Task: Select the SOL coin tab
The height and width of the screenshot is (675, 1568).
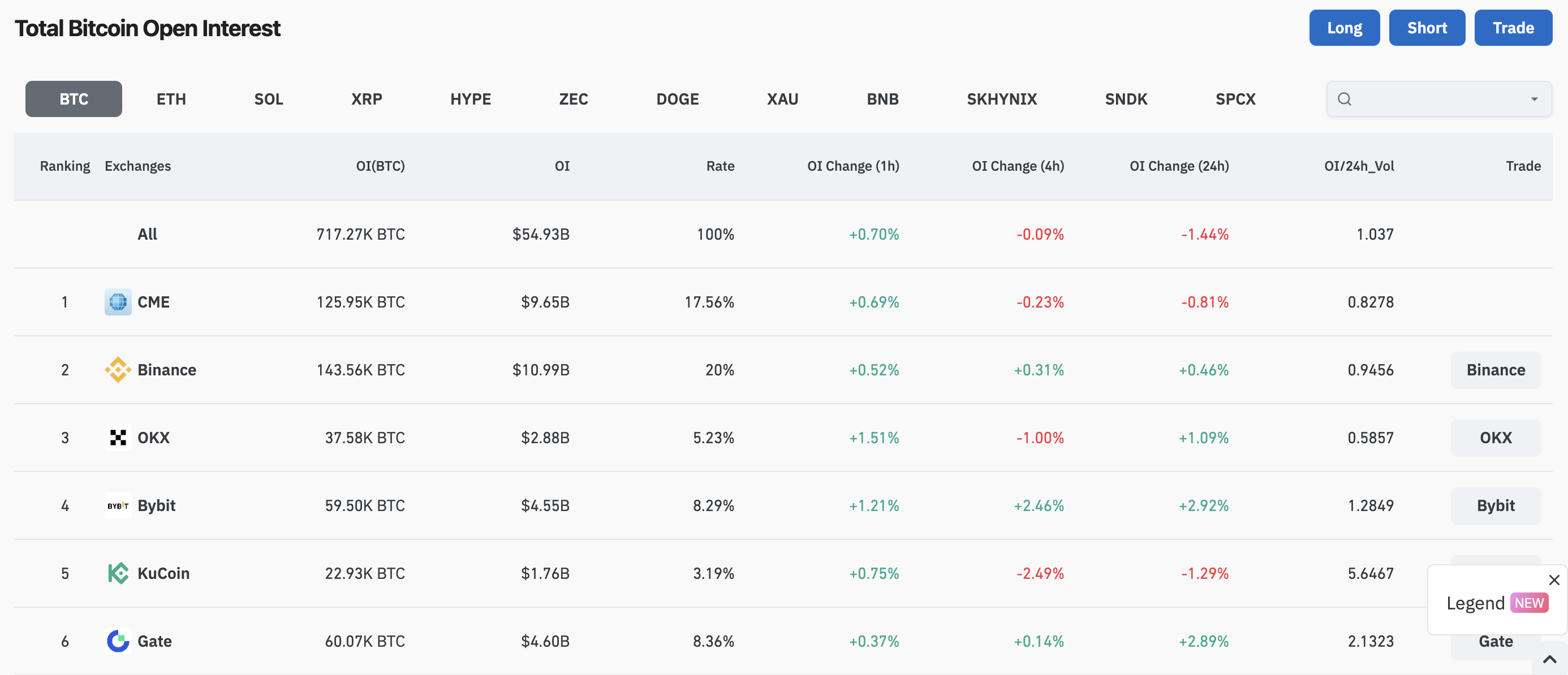Action: [269, 99]
